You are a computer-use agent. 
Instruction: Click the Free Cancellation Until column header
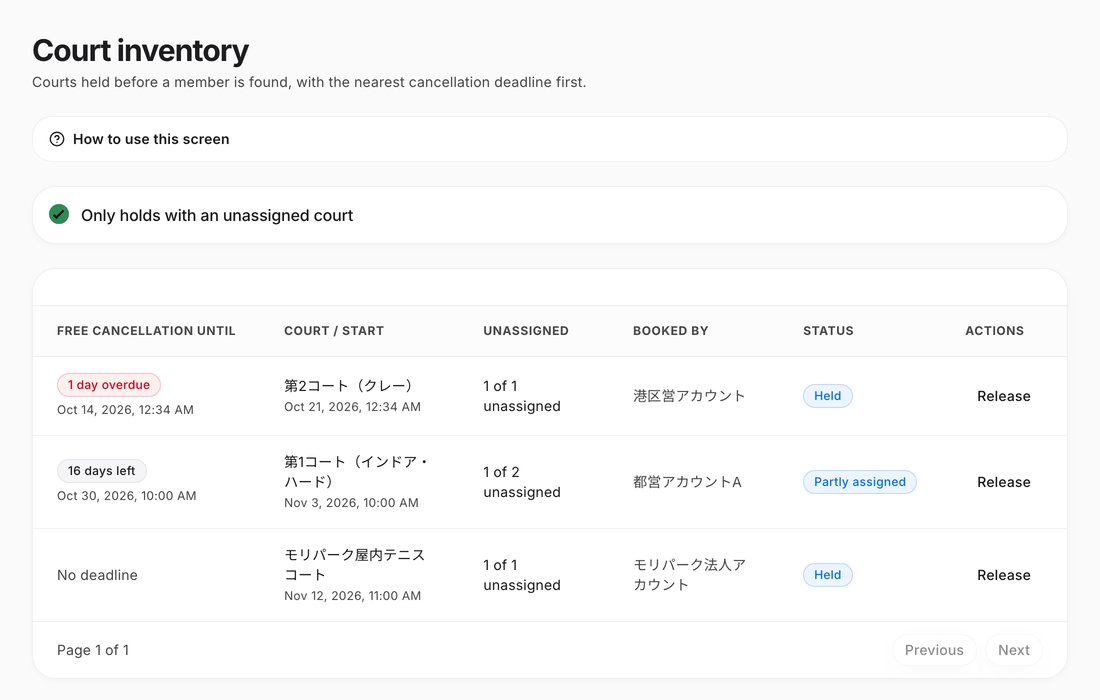(x=146, y=331)
